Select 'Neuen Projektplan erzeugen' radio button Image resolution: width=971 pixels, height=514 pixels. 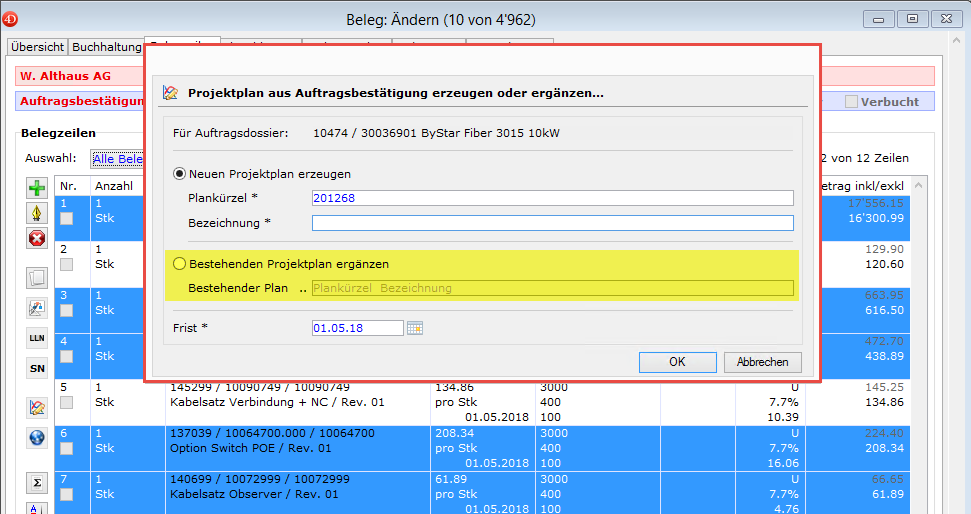tap(180, 174)
